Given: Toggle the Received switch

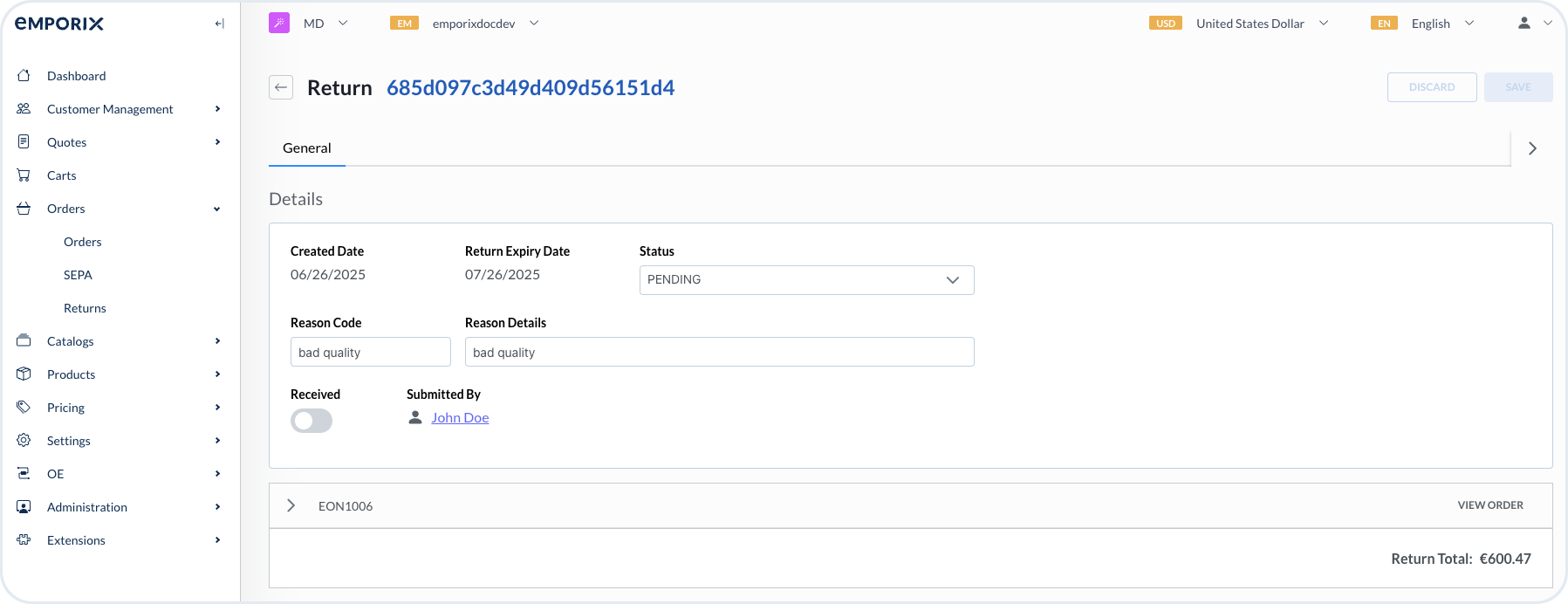Looking at the screenshot, I should coord(312,421).
